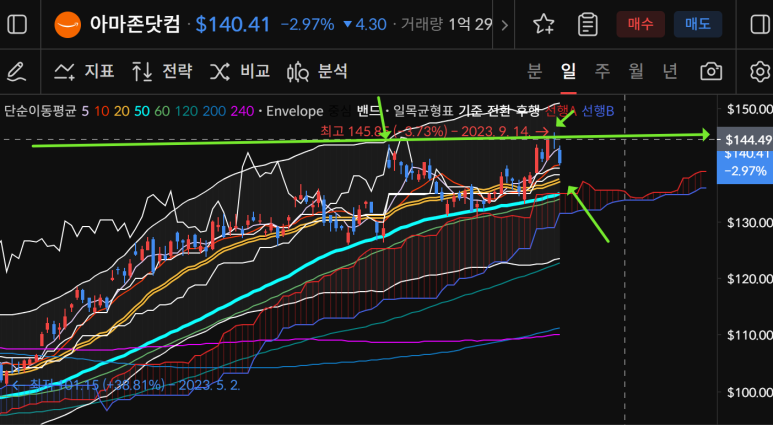The width and height of the screenshot is (773, 425).
Task: Click the $120.00 axis label
Action: pyautogui.click(x=749, y=279)
